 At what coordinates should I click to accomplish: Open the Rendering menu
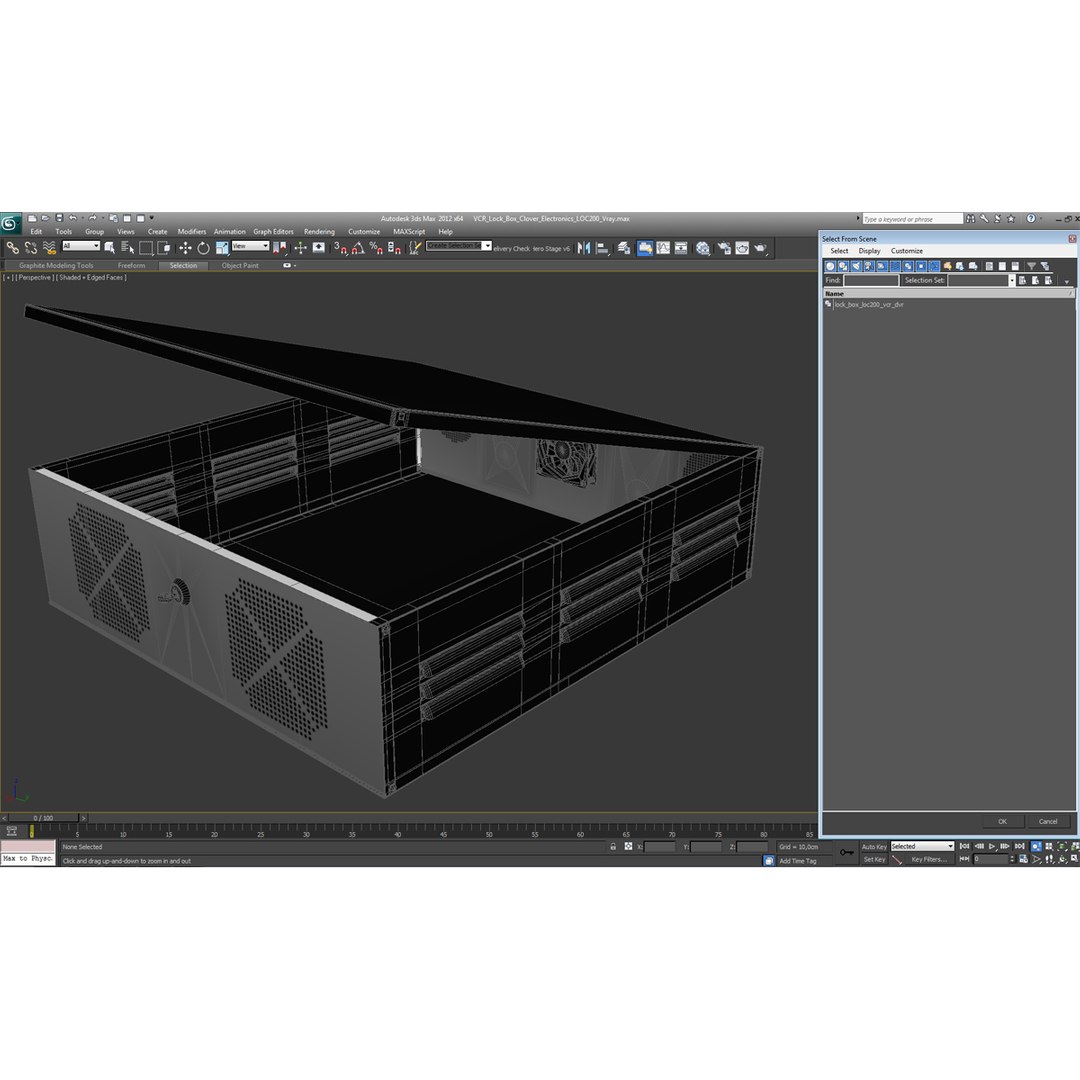click(x=319, y=231)
